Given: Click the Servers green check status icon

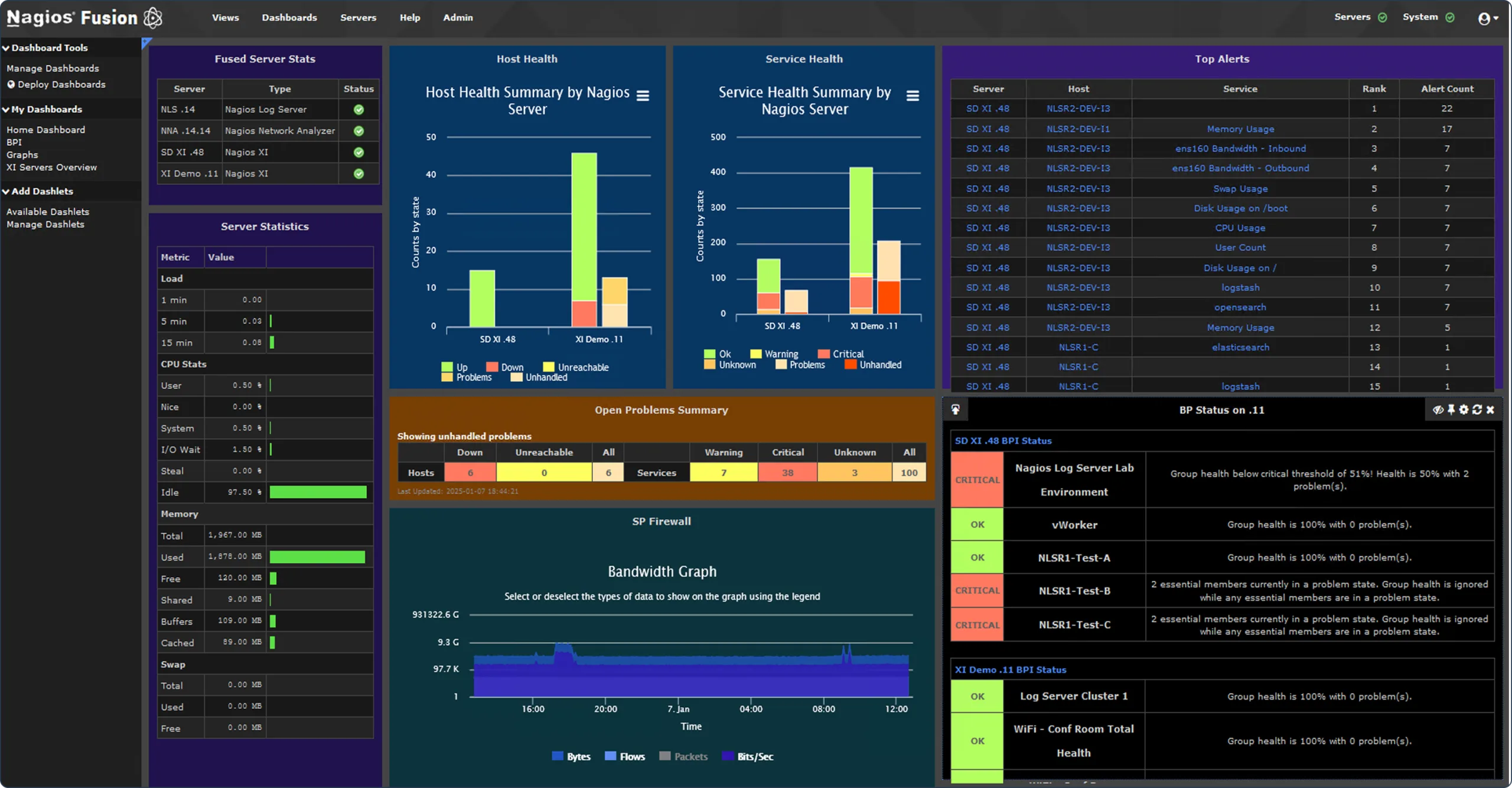Looking at the screenshot, I should 1382,17.
